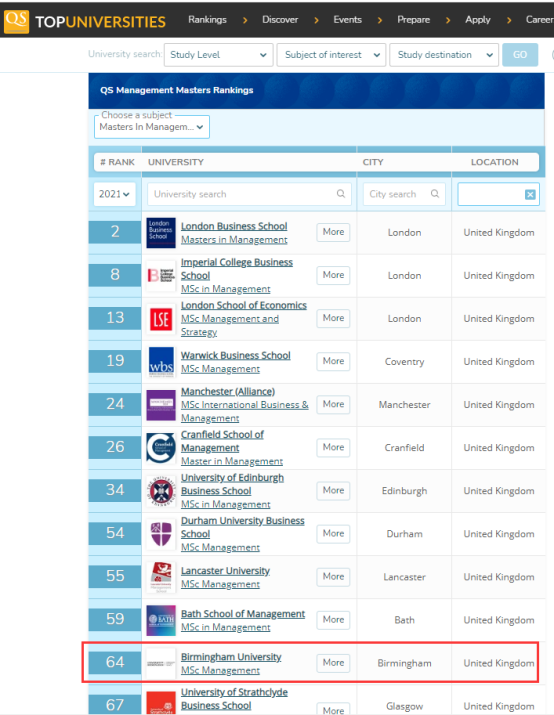The image size is (554, 715).
Task: Click the LOCATION column header
Action: click(x=495, y=162)
